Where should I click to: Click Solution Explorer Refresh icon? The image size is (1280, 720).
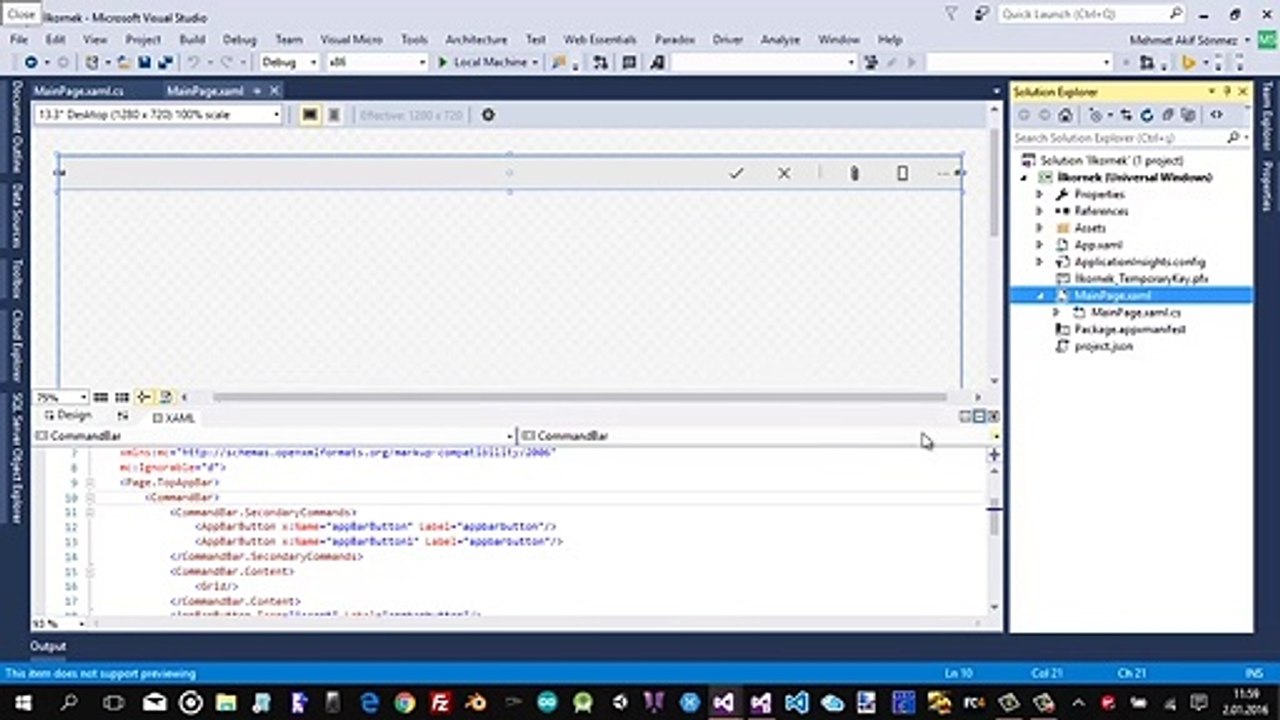[1147, 115]
